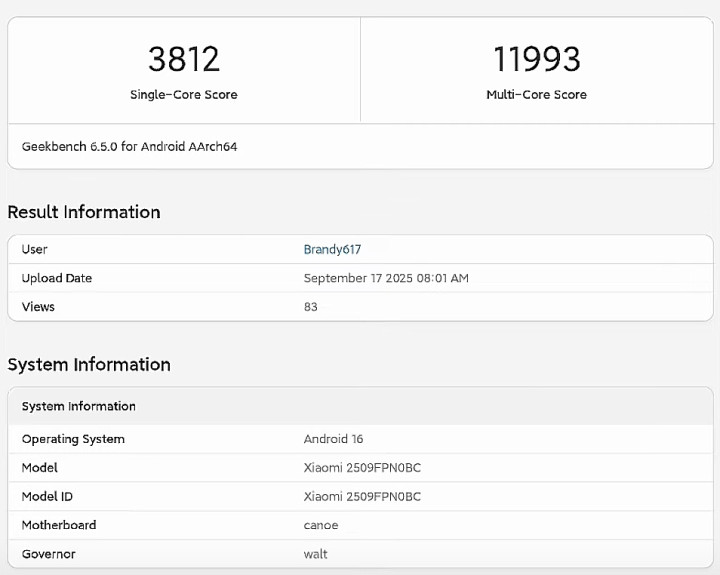This screenshot has height=575, width=720.
Task: Click the Model ID row label
Action: click(x=47, y=497)
